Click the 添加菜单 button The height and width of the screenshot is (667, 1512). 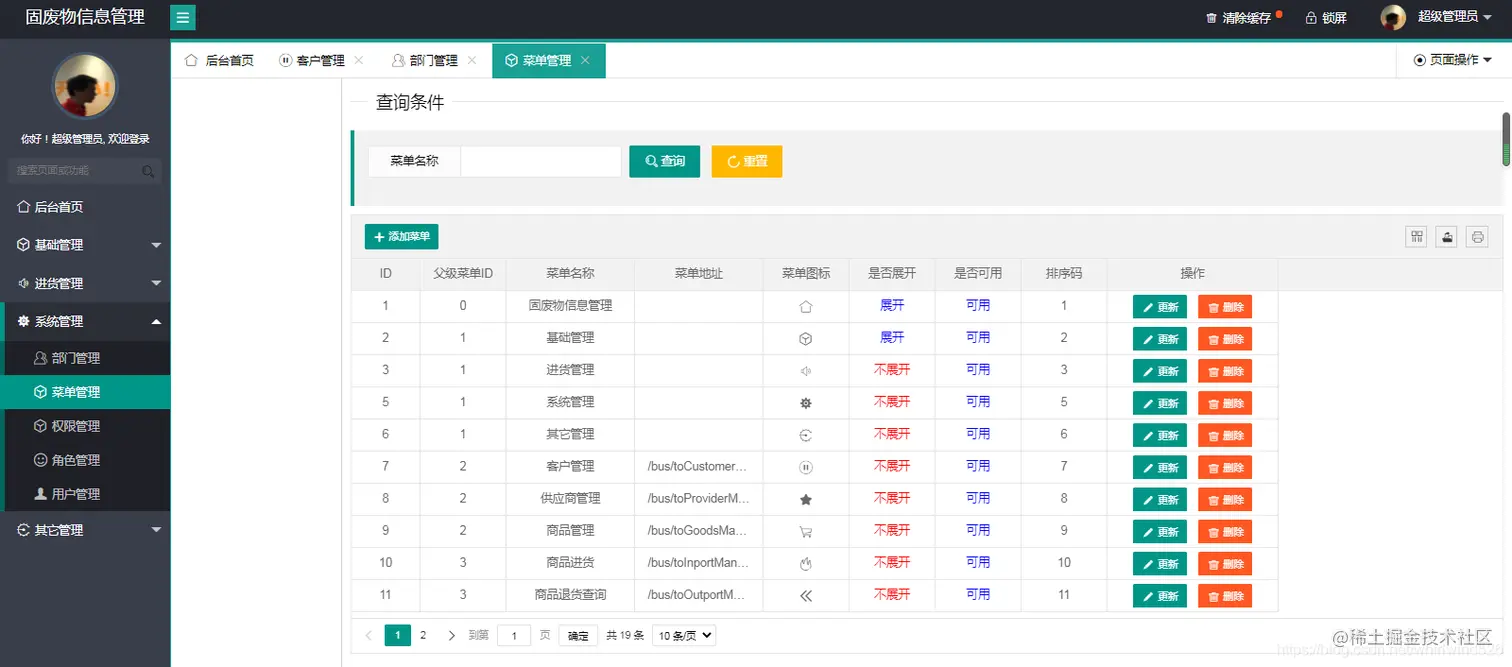click(x=401, y=237)
